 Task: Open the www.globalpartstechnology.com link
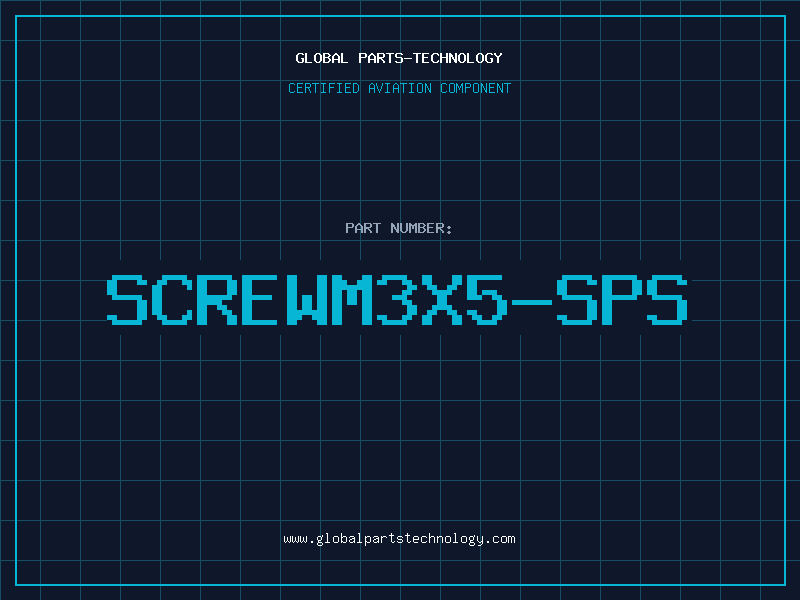pyautogui.click(x=399, y=539)
